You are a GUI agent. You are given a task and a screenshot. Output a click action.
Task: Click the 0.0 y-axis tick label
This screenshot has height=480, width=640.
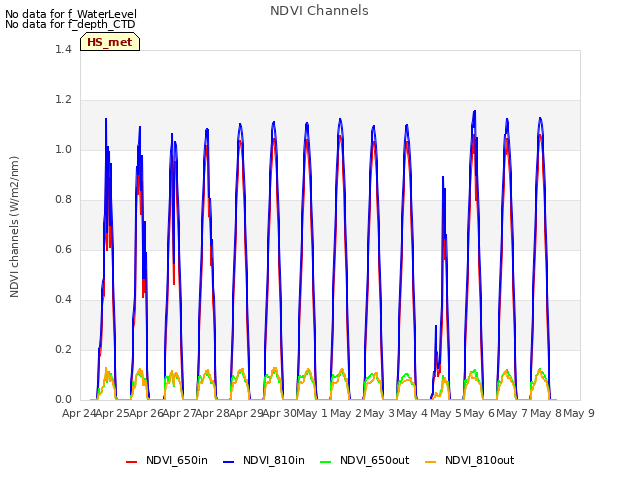click(63, 400)
